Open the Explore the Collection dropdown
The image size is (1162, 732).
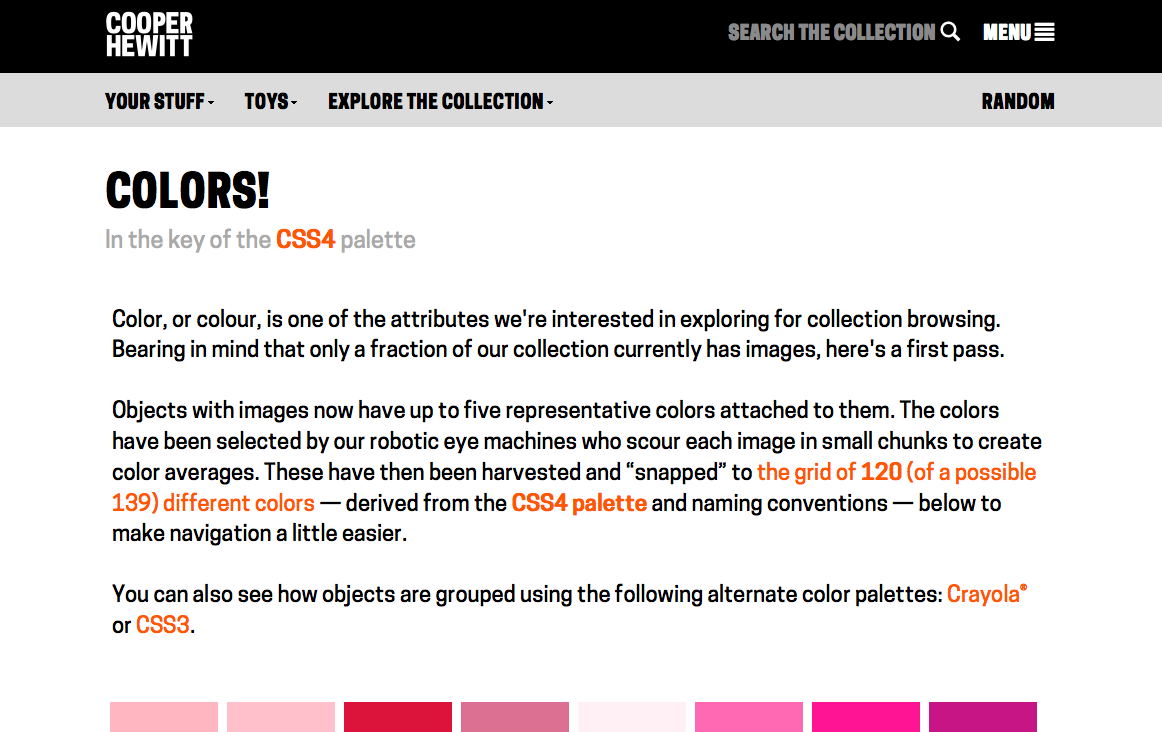pos(440,101)
